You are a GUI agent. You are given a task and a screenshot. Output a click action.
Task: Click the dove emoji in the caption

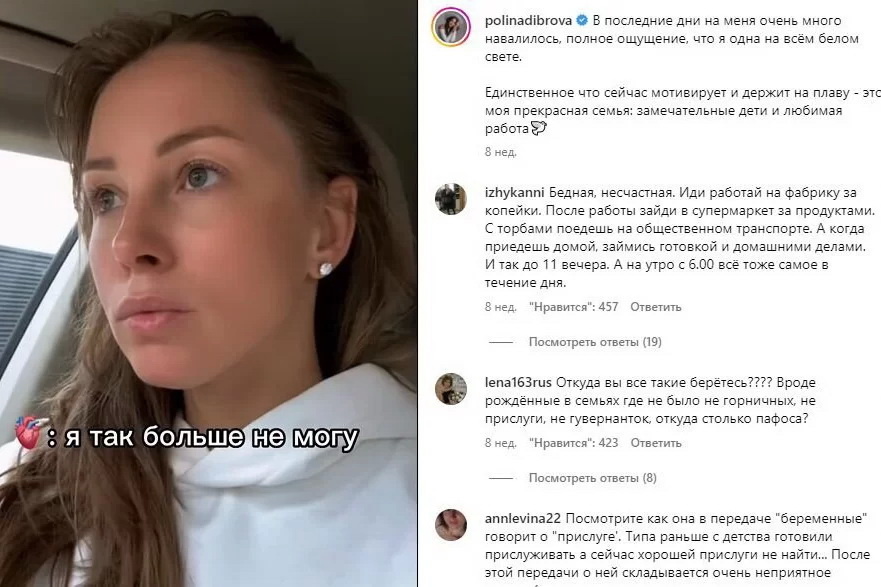tap(539, 129)
